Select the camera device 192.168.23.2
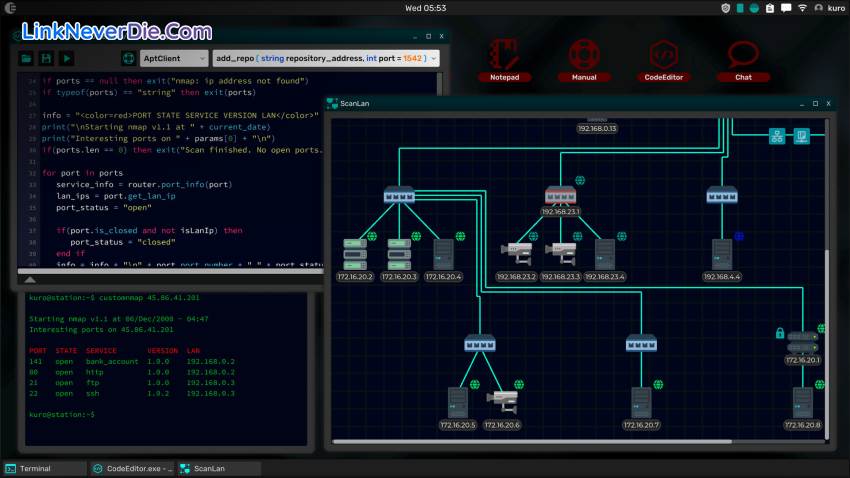 click(518, 254)
